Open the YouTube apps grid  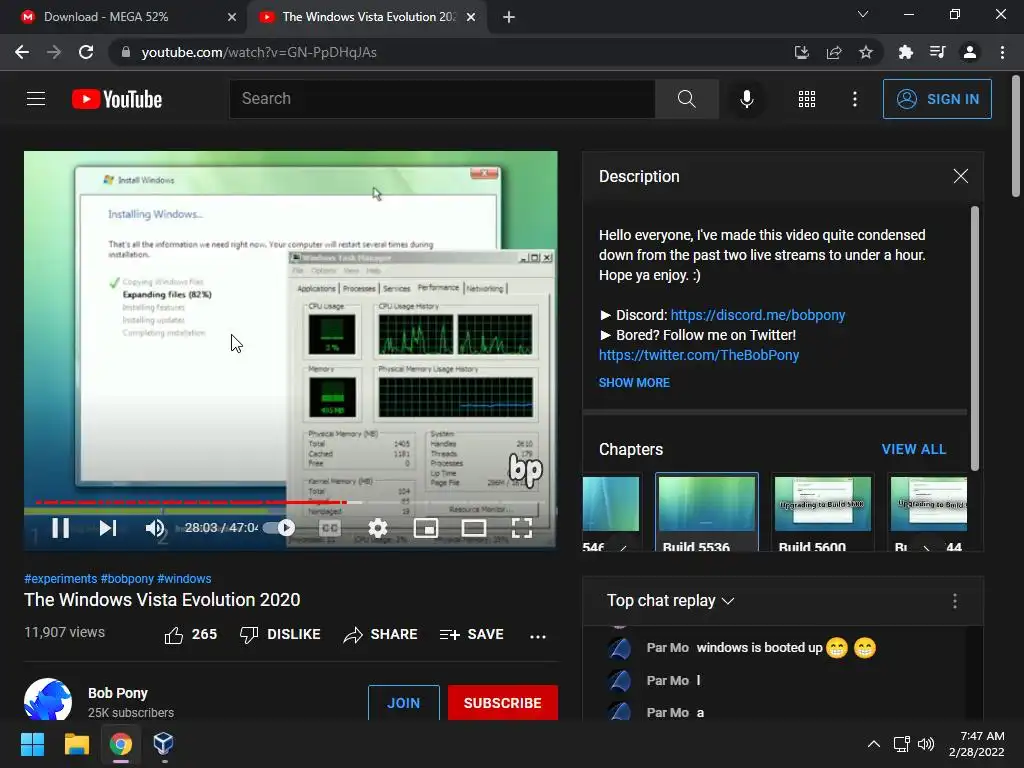[x=807, y=99]
